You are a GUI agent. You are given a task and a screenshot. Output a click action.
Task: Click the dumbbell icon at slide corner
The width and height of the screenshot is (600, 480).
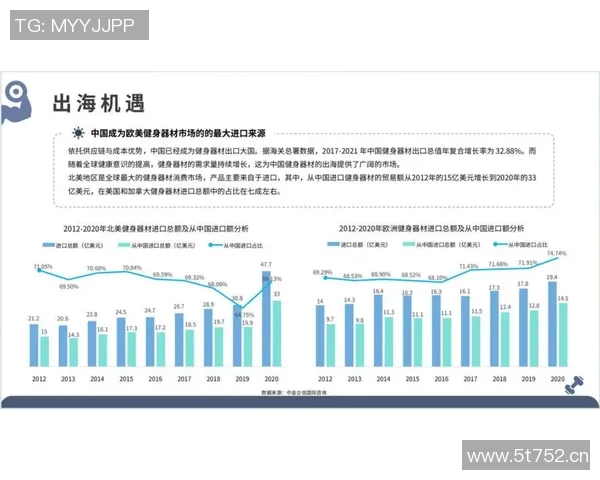click(x=574, y=385)
